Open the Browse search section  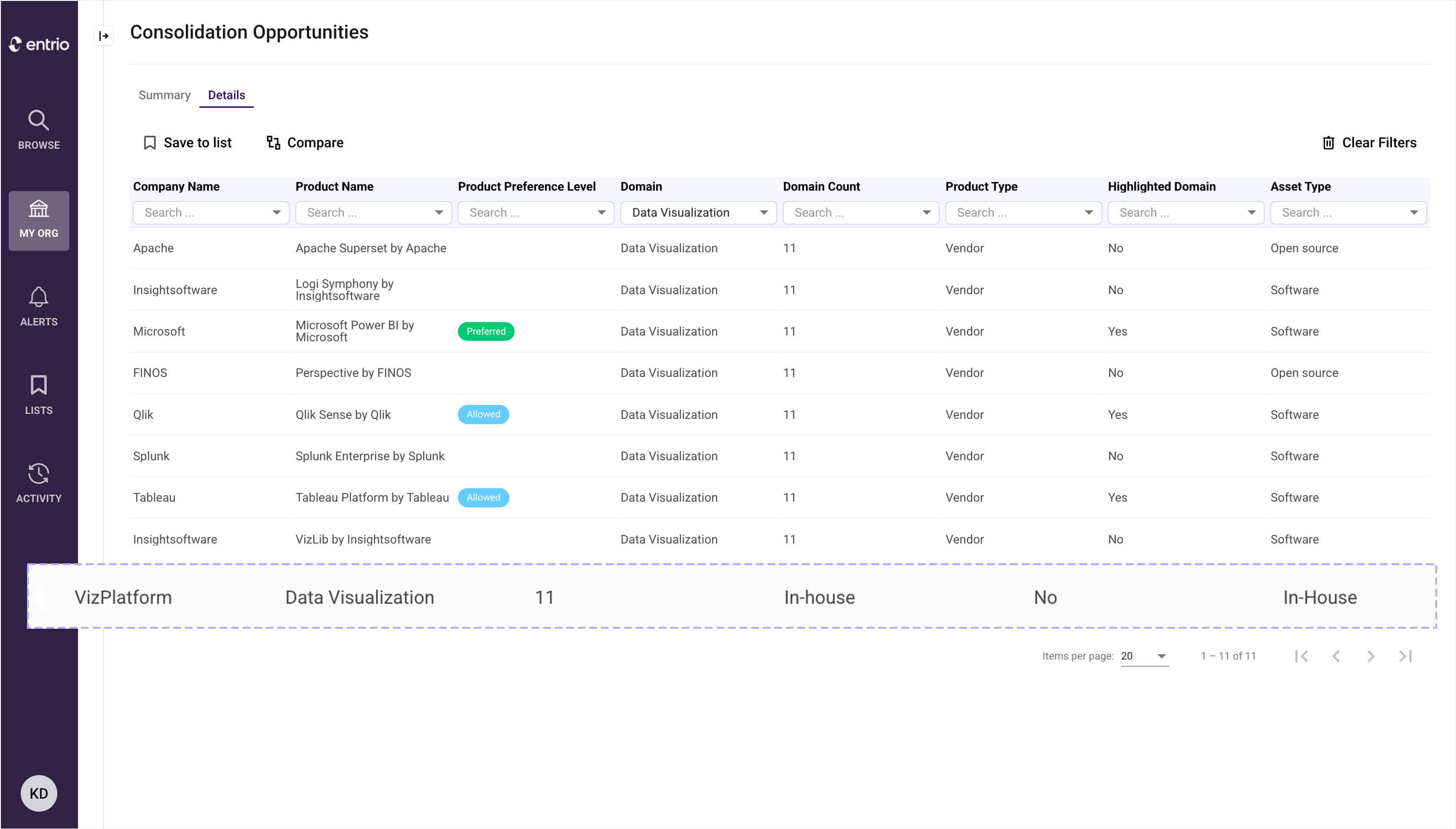39,130
